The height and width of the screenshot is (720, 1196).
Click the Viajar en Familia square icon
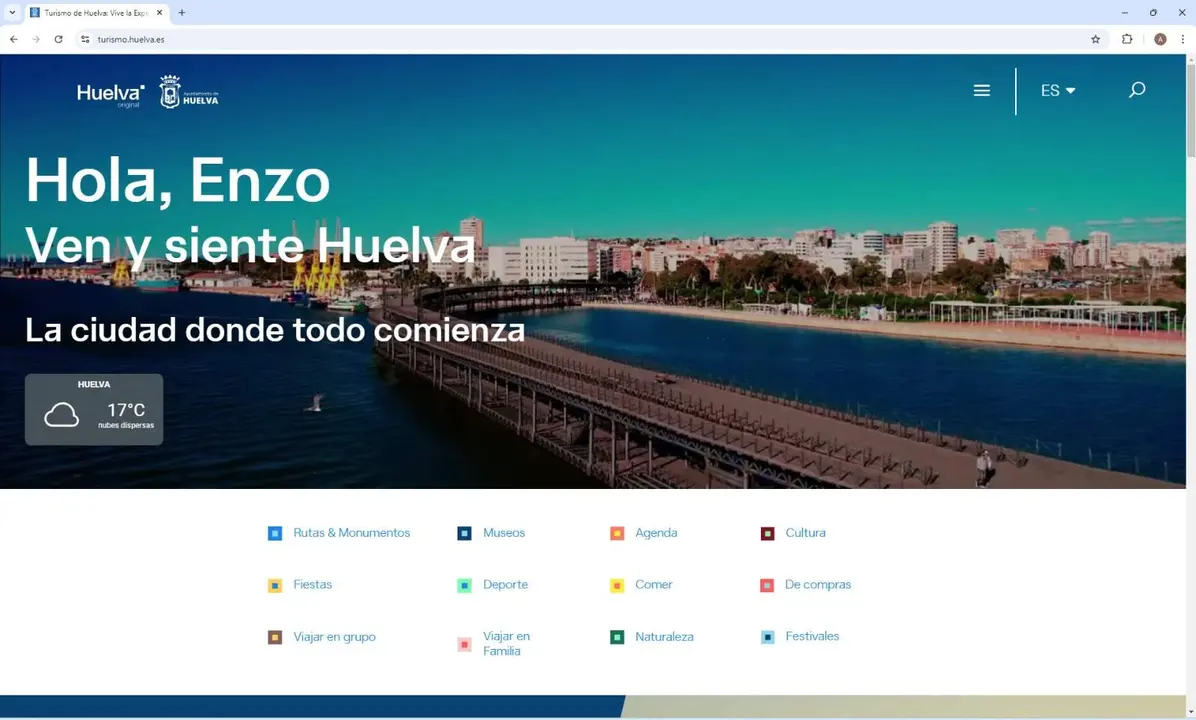464,644
